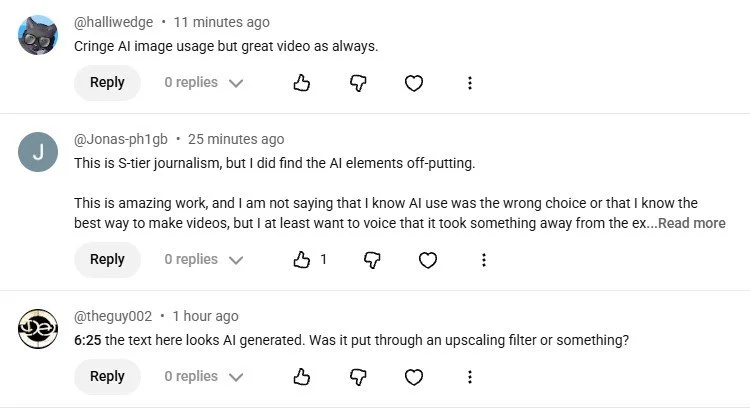Reply to the @halliwedge comment
The image size is (750, 409).
click(x=107, y=83)
